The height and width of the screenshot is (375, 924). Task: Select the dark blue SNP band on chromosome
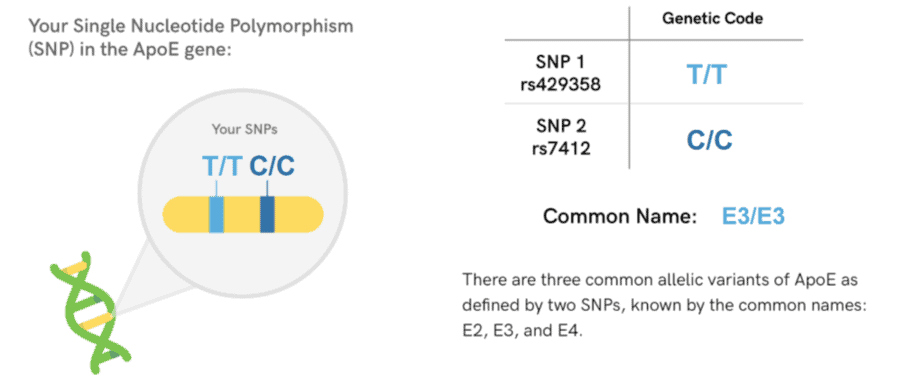point(268,215)
